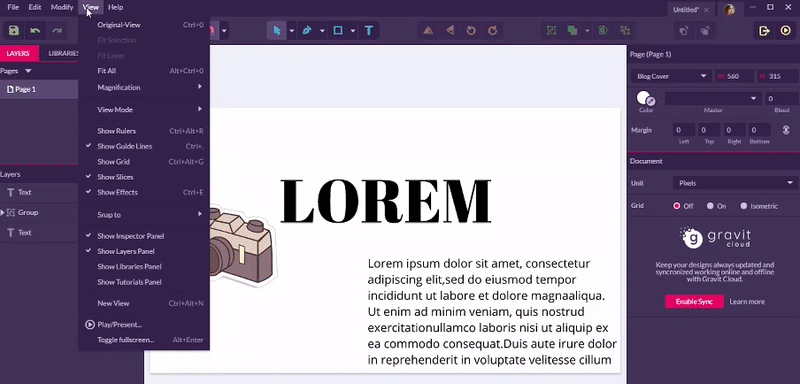Toggle Show Effects menu item
Image resolution: width=800 pixels, height=384 pixels.
pyautogui.click(x=144, y=192)
